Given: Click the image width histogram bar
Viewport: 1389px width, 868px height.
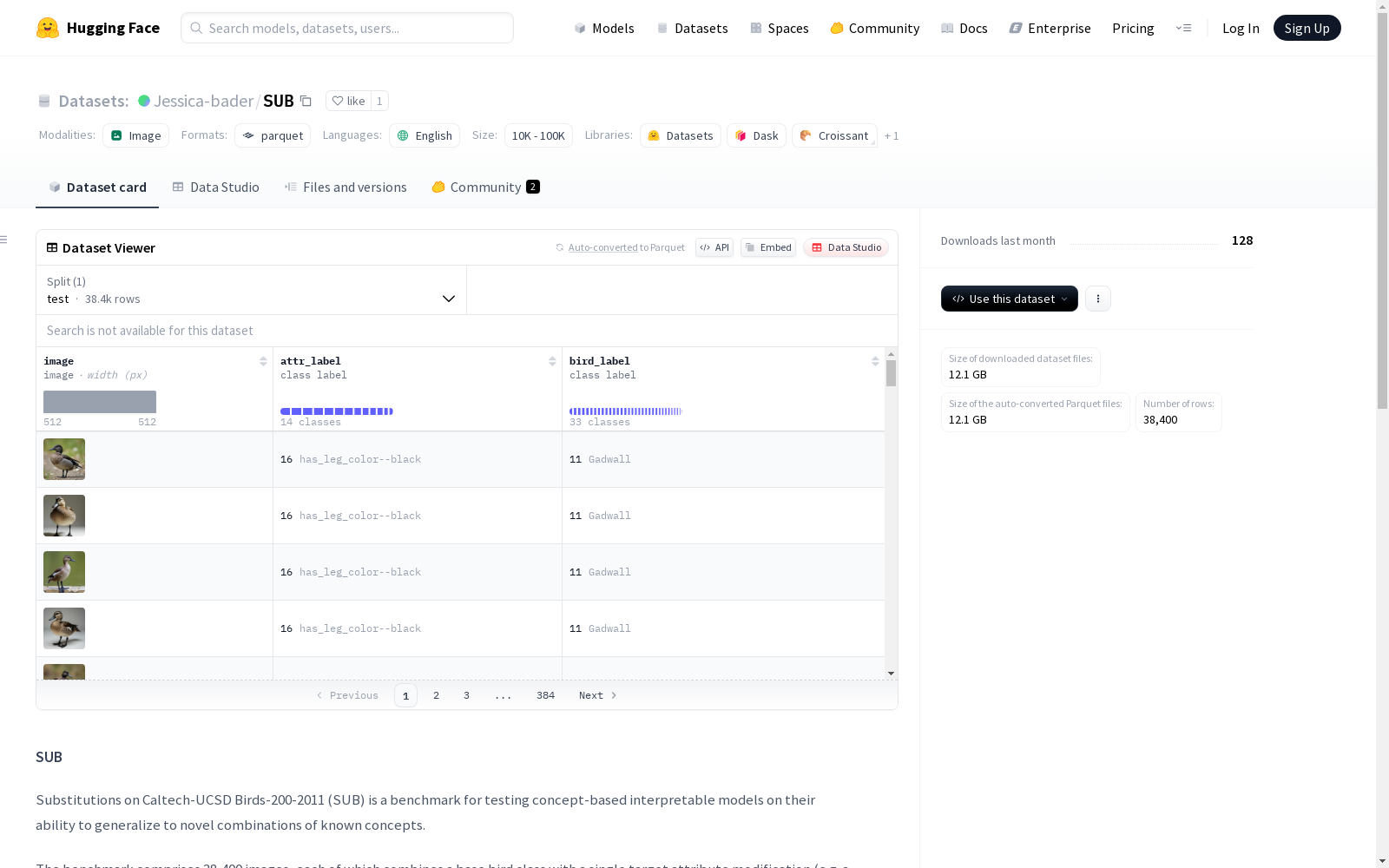Looking at the screenshot, I should 100,402.
